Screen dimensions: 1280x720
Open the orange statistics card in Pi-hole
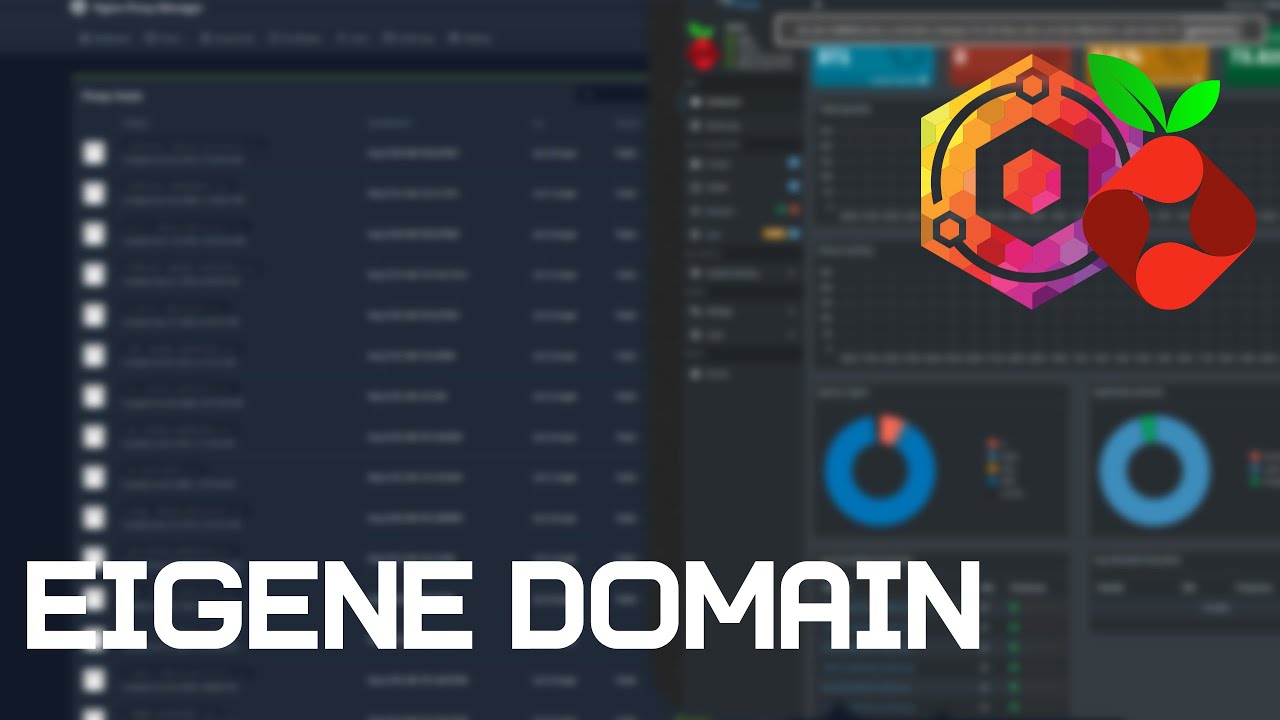tap(1147, 66)
